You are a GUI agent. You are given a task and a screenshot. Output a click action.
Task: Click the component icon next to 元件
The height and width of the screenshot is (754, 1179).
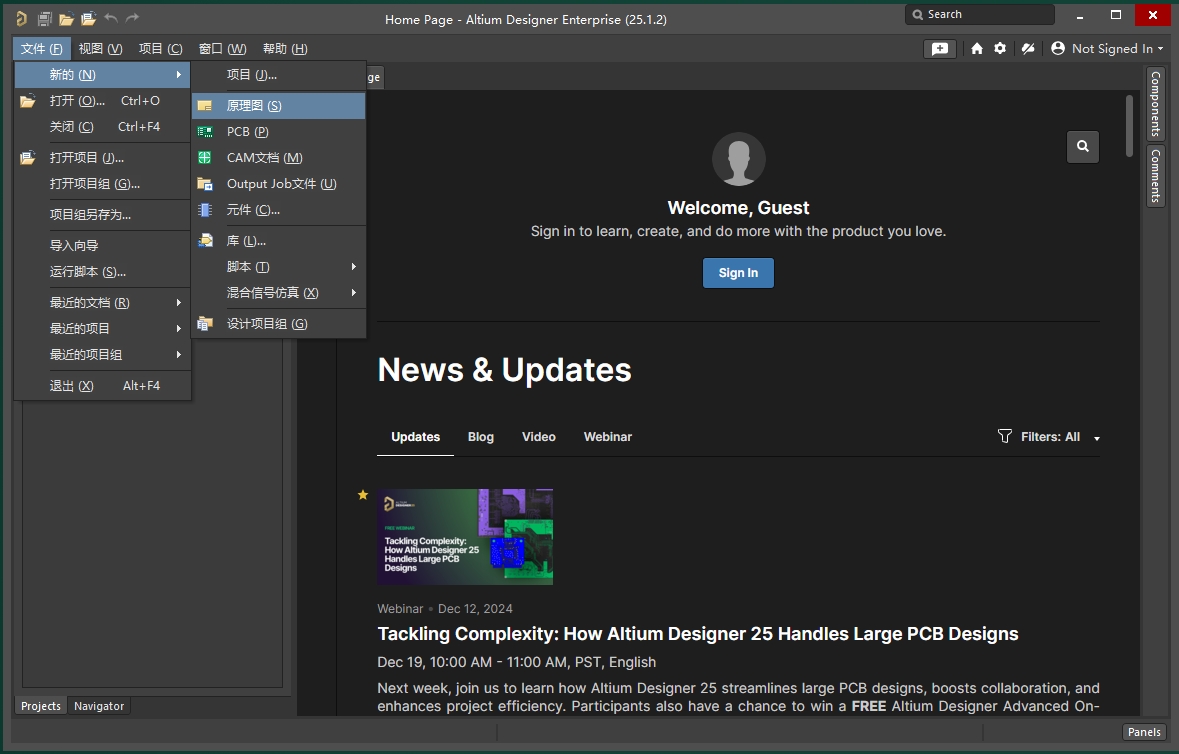[x=205, y=210]
